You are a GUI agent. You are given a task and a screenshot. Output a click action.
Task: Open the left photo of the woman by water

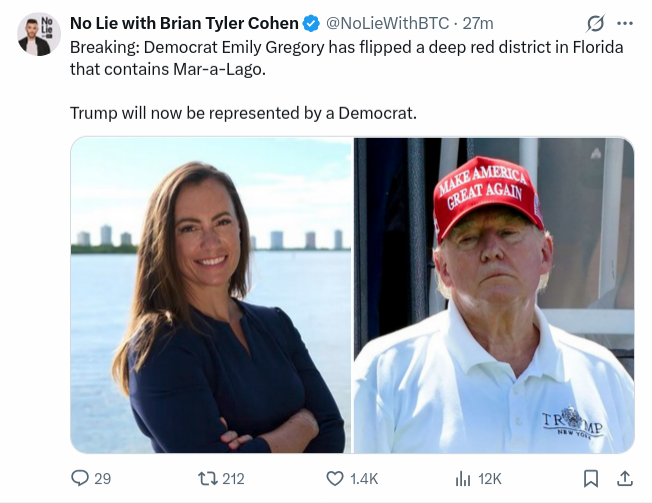[x=211, y=295]
